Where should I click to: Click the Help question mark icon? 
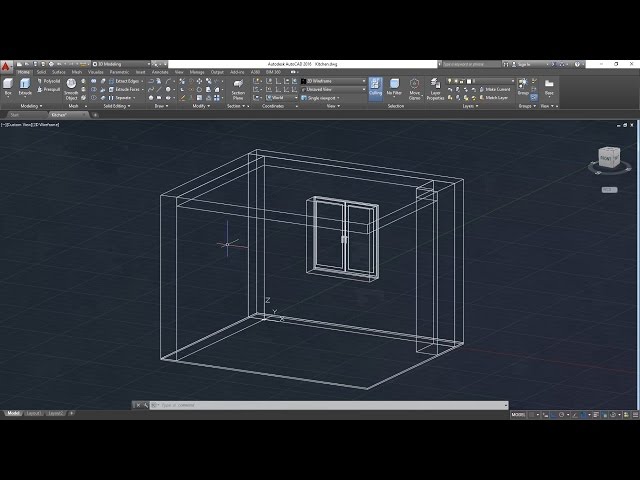[x=577, y=64]
